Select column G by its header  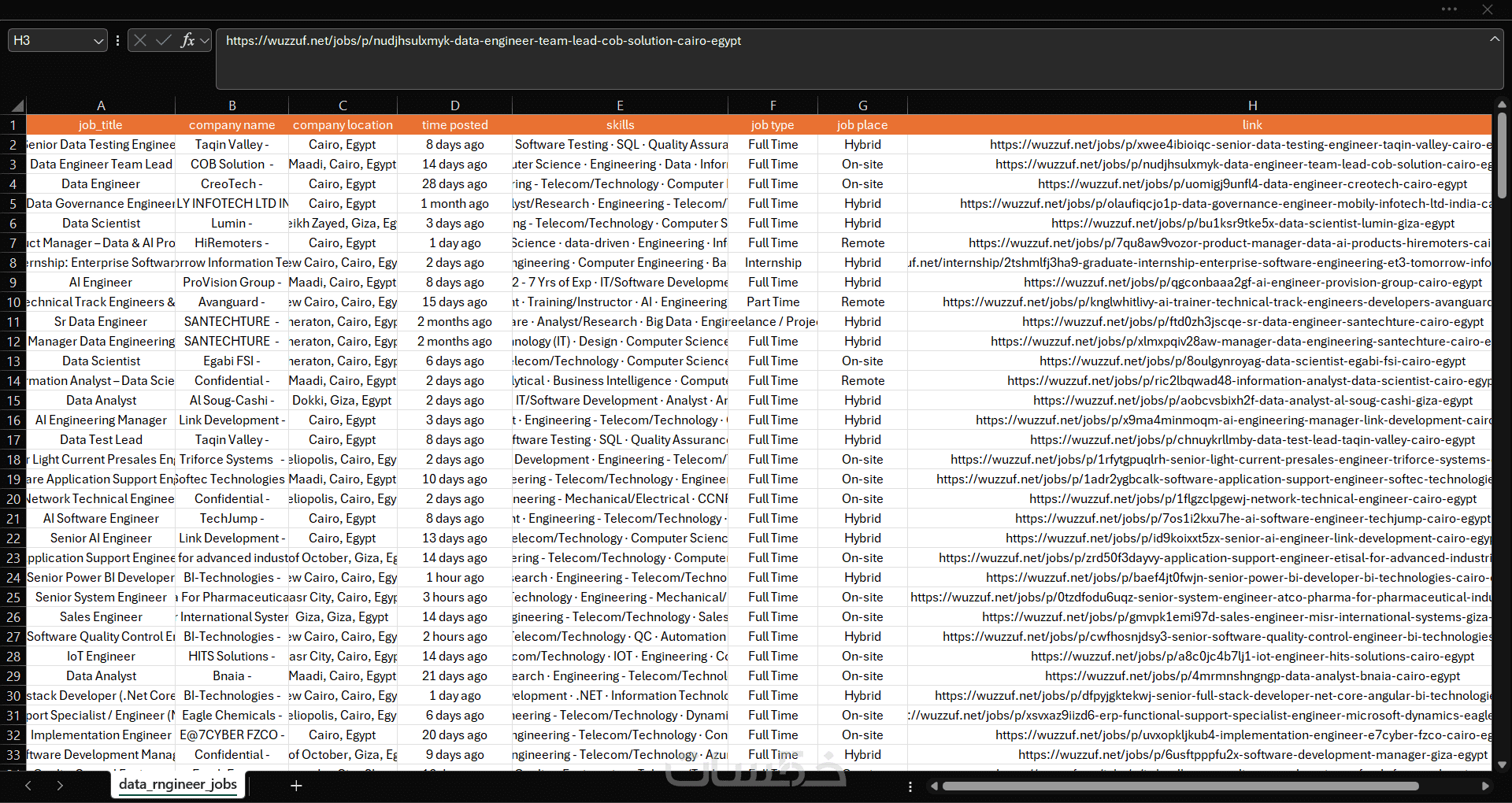[863, 105]
